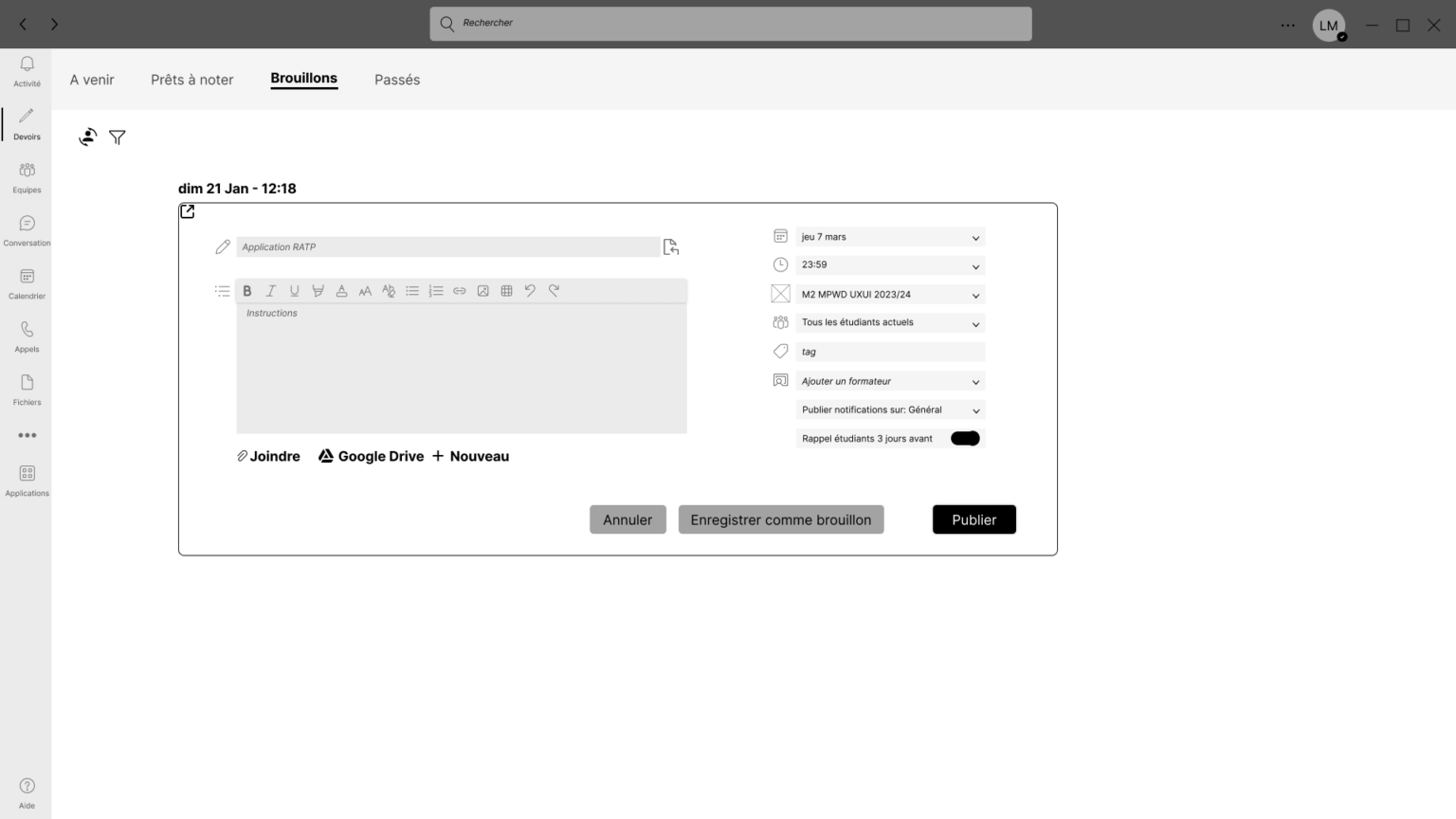
Task: Click the tag input field
Action: 890,352
